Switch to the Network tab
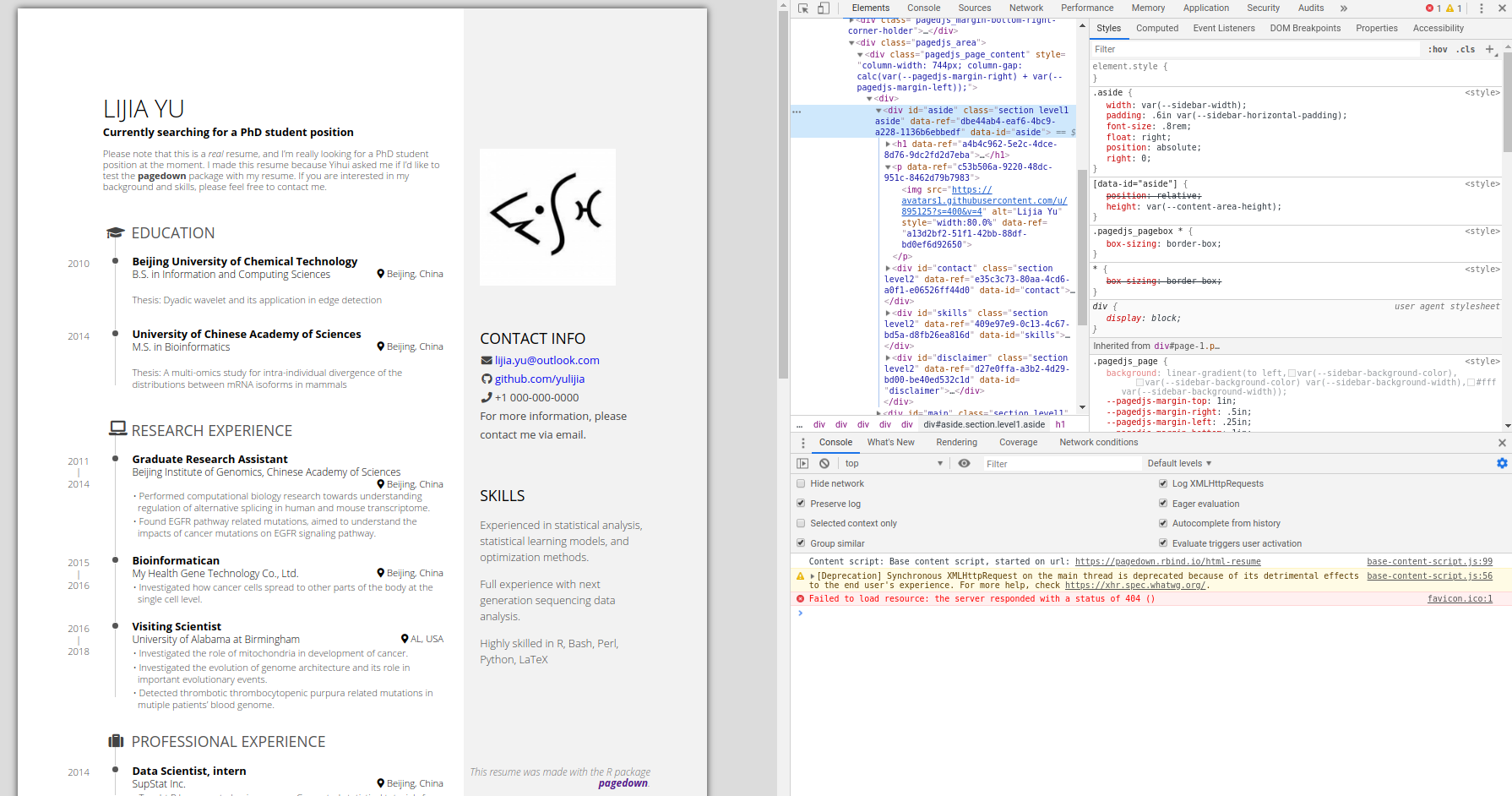 click(1026, 8)
